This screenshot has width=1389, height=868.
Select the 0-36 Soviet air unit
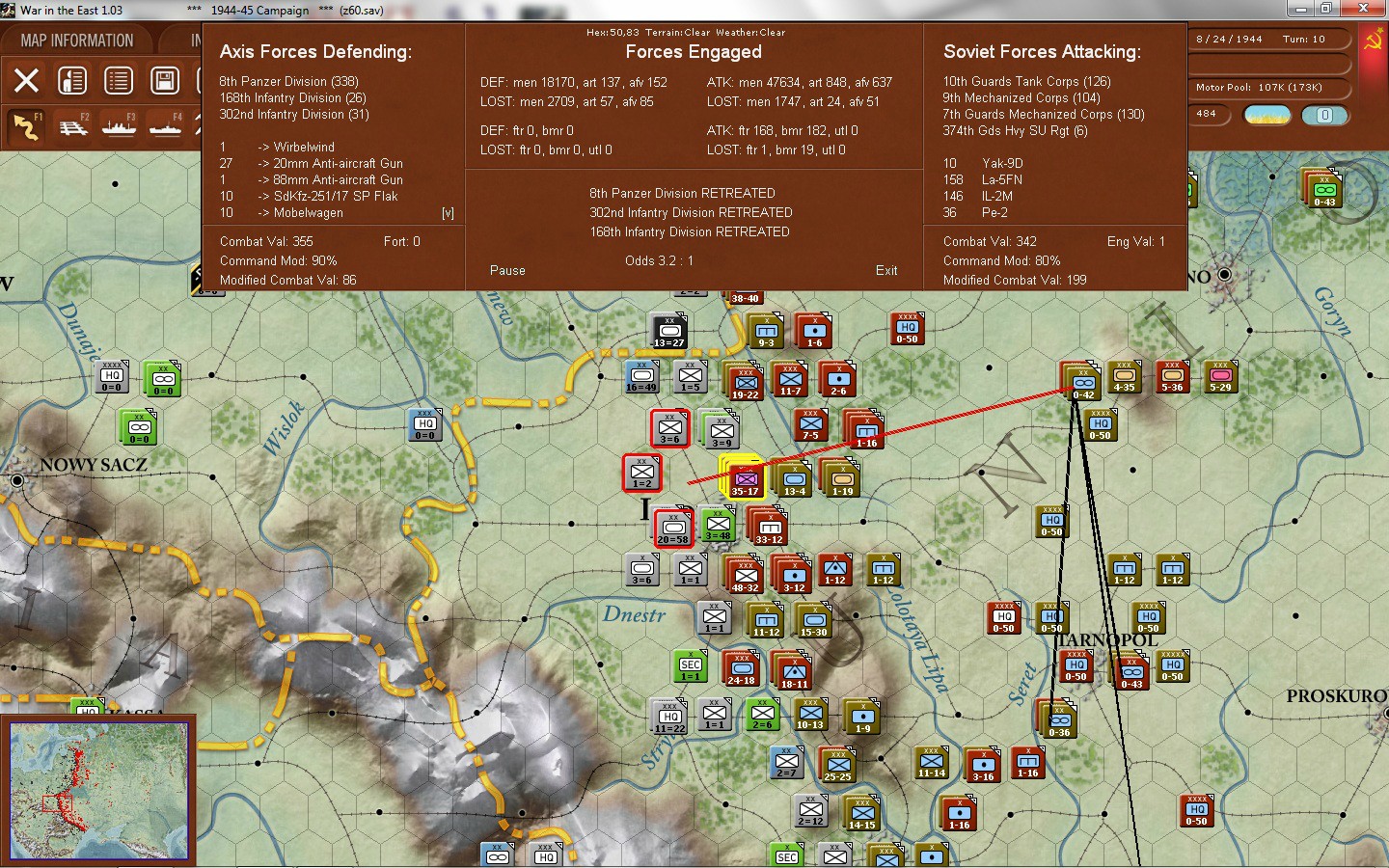(x=1059, y=720)
